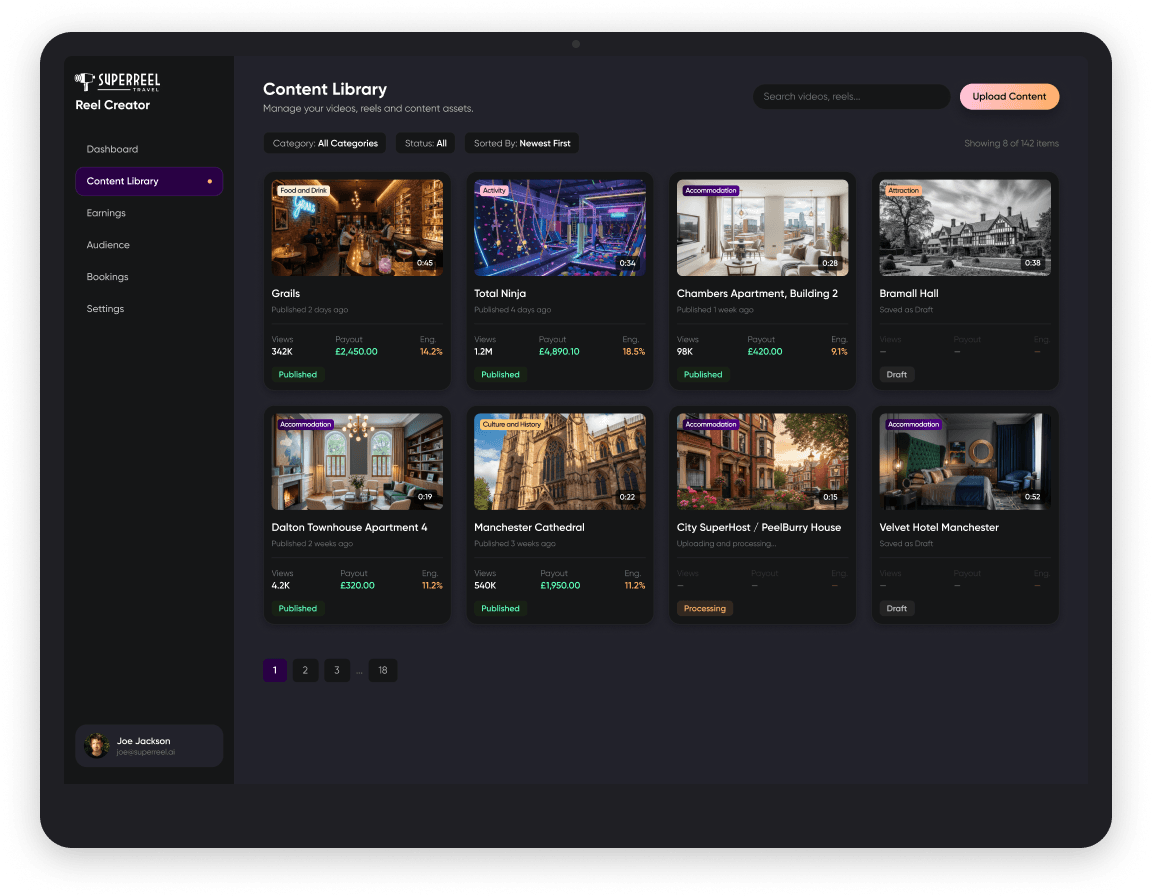Click the engagement value 18.5%
The image size is (1152, 896).
coord(634,352)
